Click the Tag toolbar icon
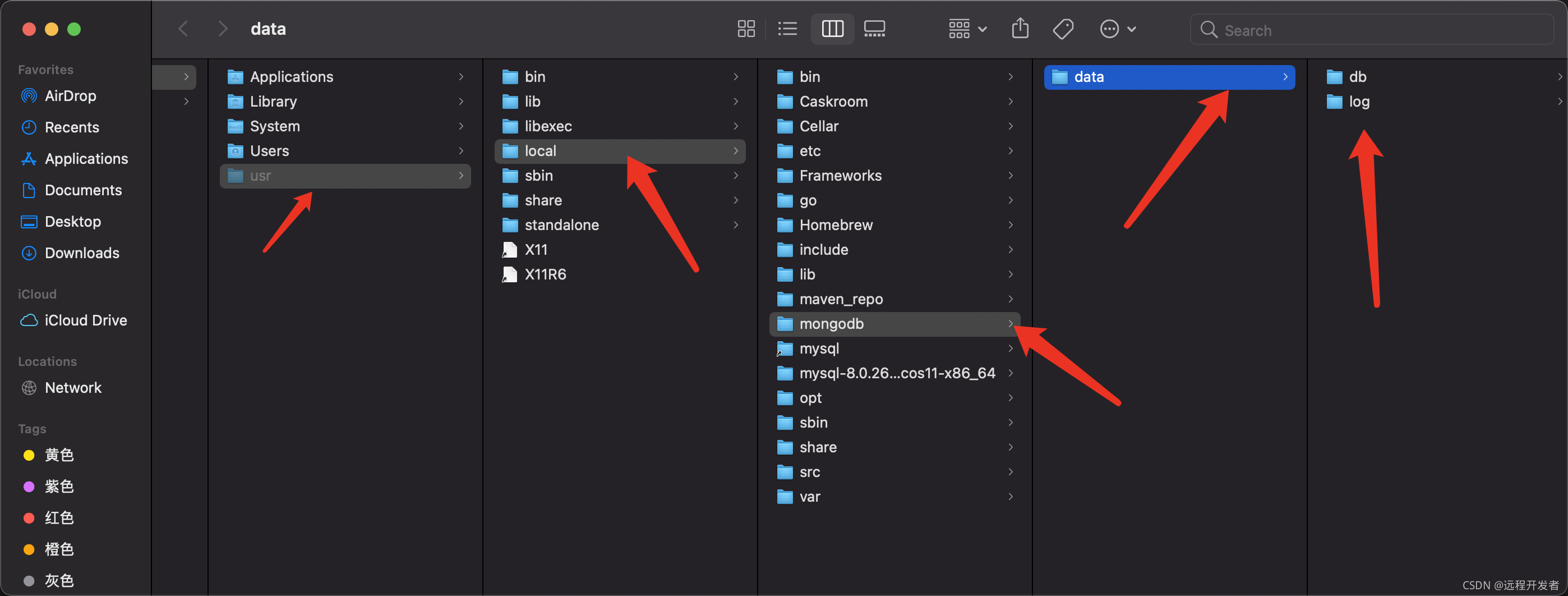1568x596 pixels. (1063, 29)
